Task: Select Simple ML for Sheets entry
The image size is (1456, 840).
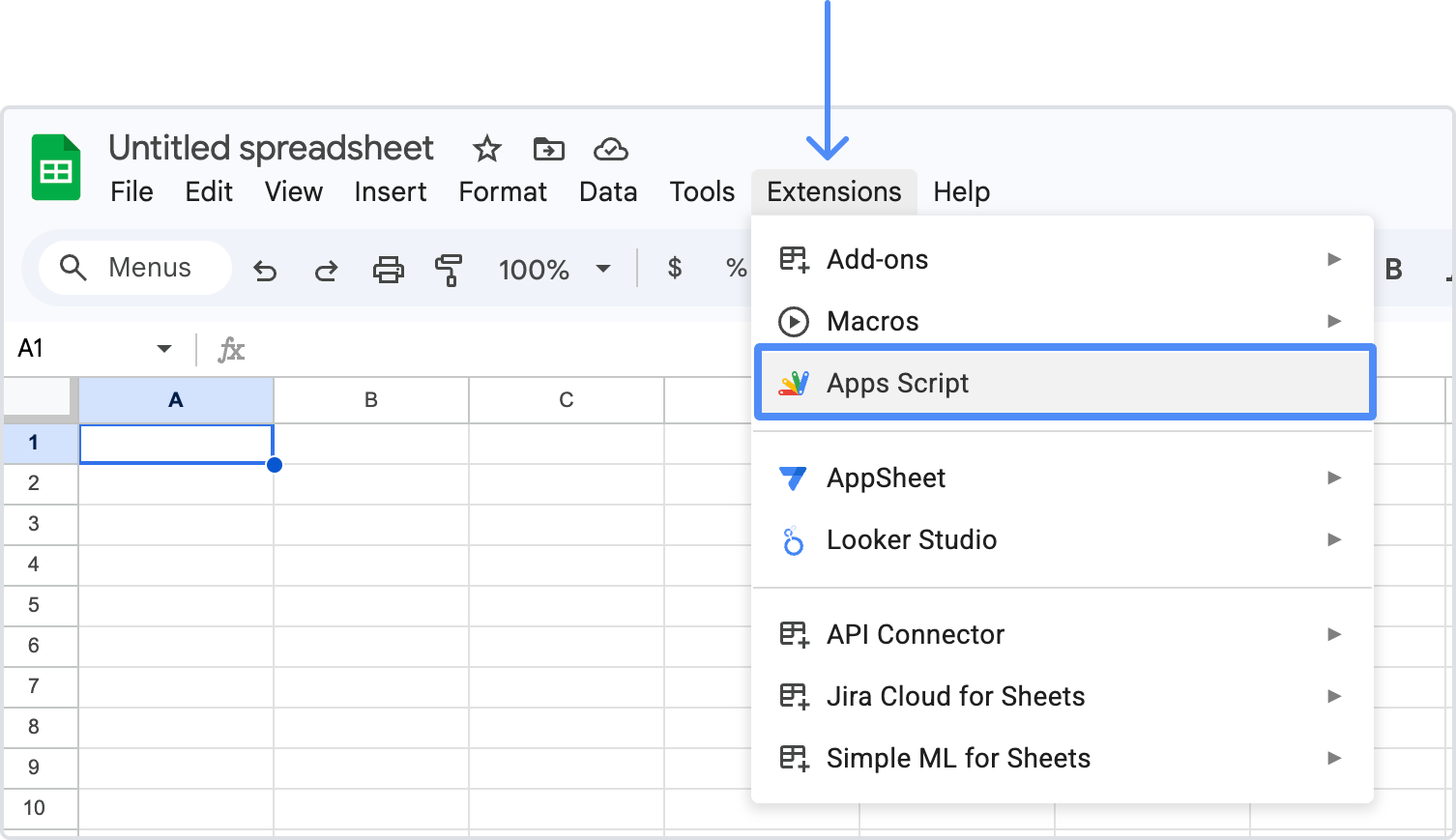Action: point(1063,758)
